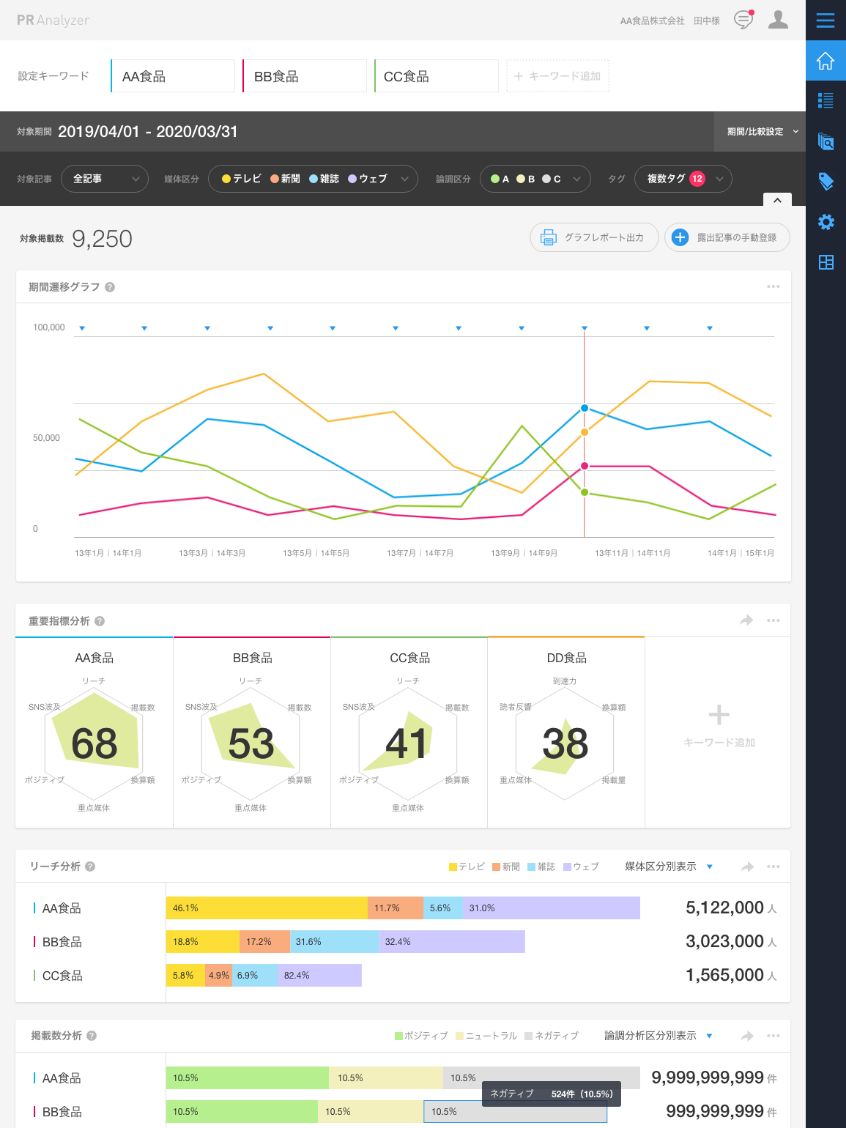Open the notification chat bubble icon
The height and width of the screenshot is (1128, 846).
tap(743, 20)
